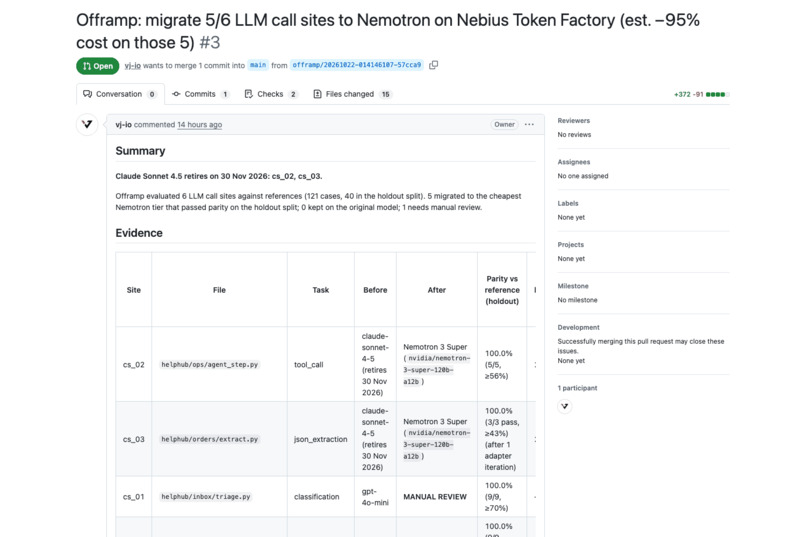Viewport: 806px width, 537px height.
Task: Click the '#3' pull request number
Action: (x=209, y=43)
